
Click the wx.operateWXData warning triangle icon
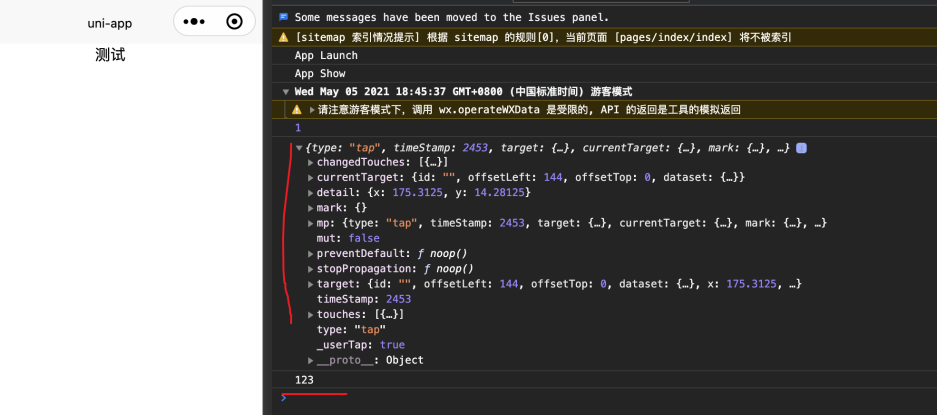pos(296,110)
